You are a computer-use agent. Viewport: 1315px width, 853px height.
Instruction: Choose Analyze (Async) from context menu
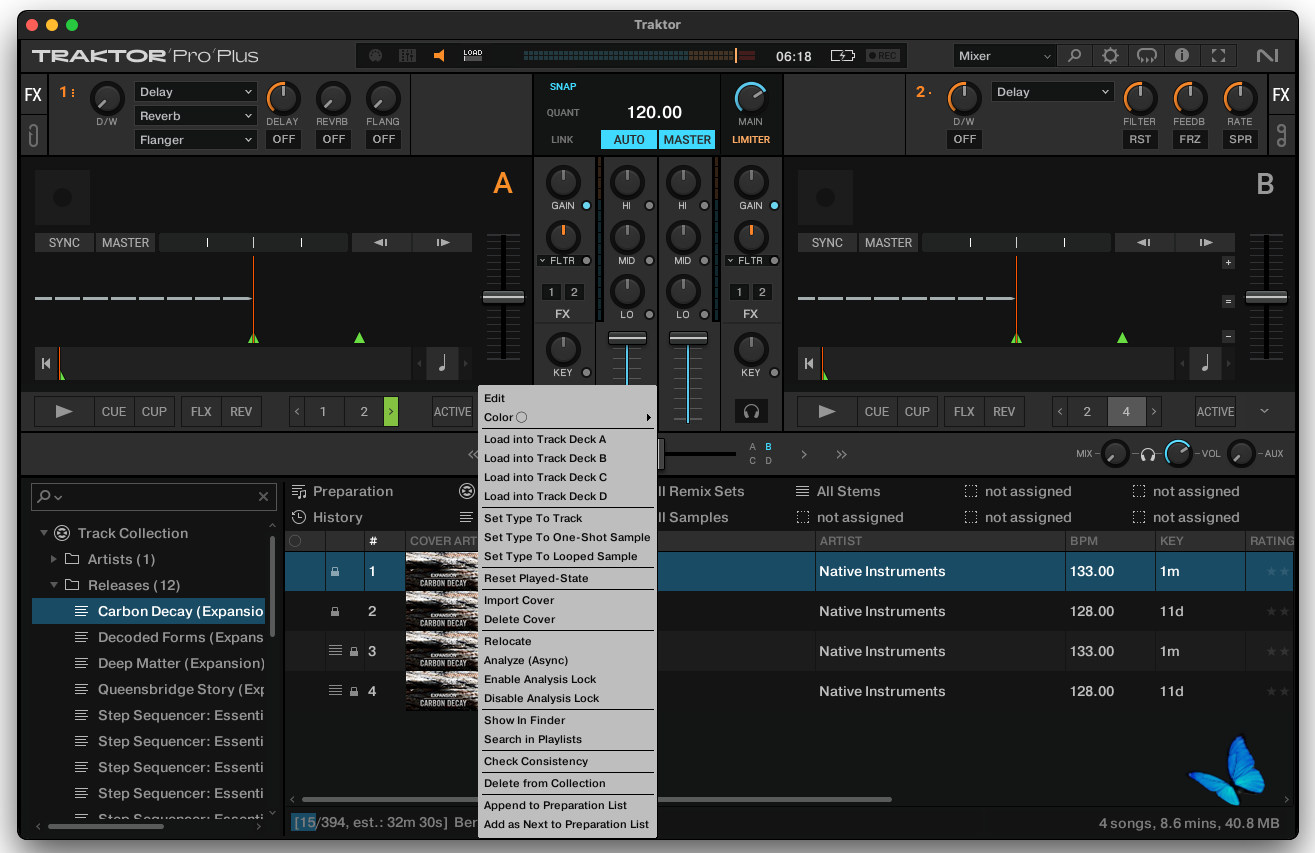567,660
